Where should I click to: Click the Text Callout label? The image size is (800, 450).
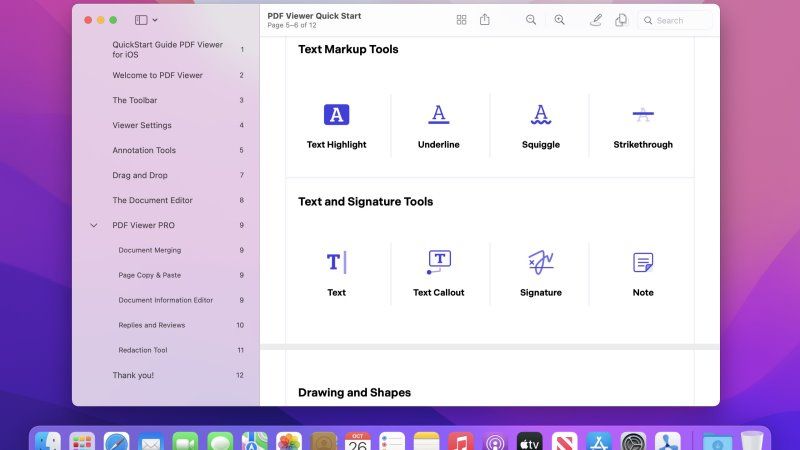click(x=439, y=292)
